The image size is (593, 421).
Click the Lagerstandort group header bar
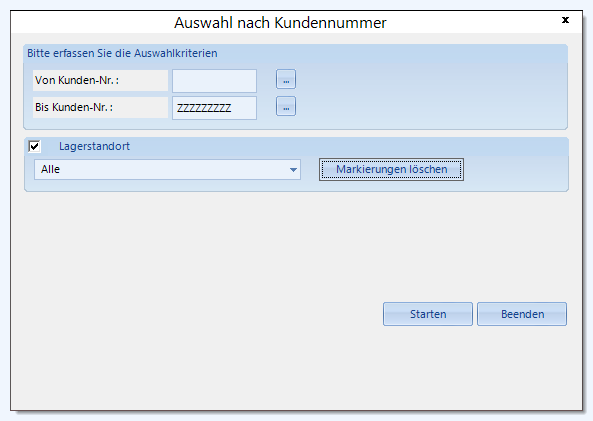coord(296,146)
